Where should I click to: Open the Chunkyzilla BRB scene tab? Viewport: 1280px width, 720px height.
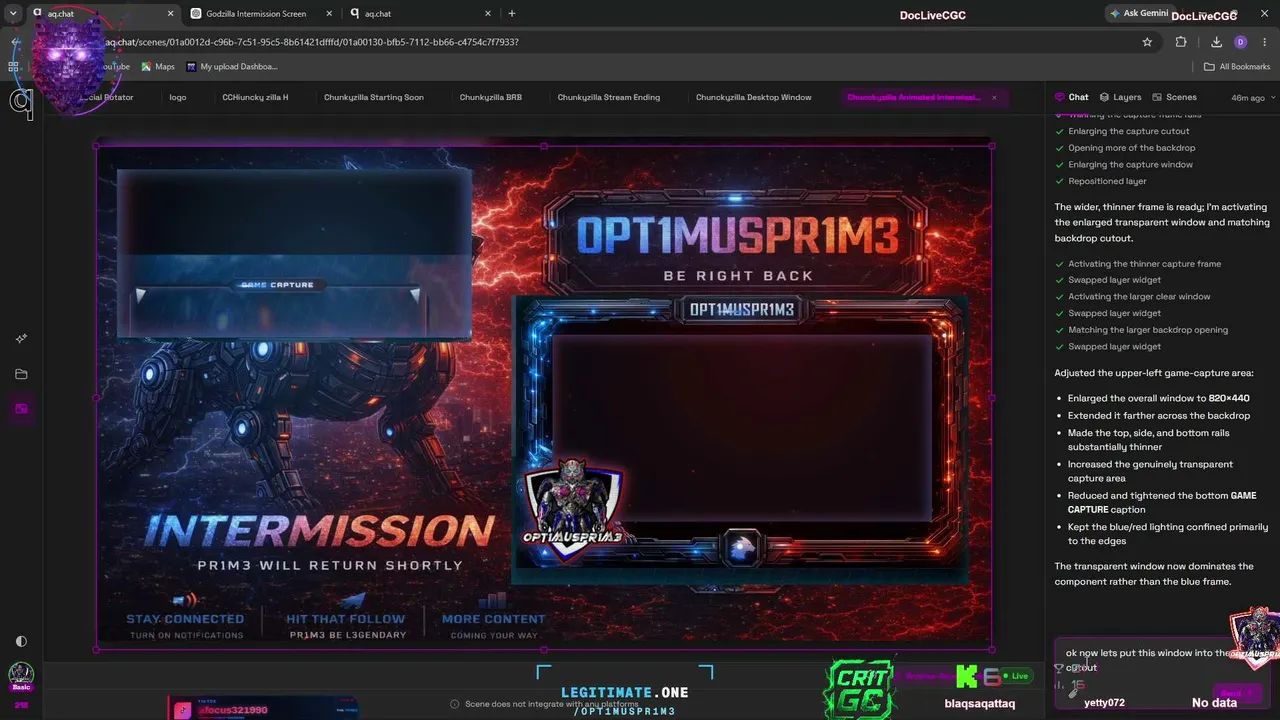point(491,97)
